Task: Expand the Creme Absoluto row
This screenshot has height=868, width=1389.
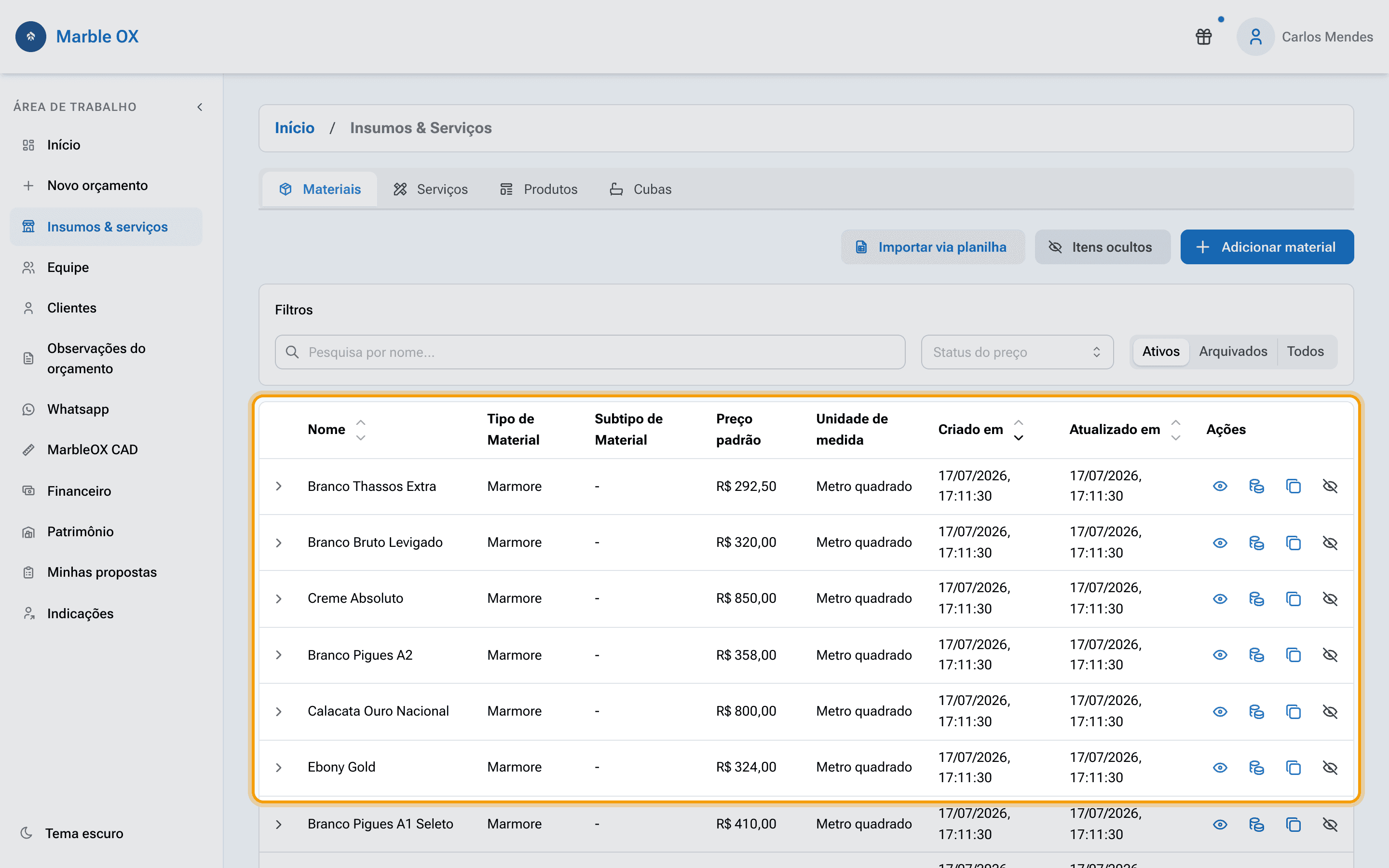Action: point(278,599)
